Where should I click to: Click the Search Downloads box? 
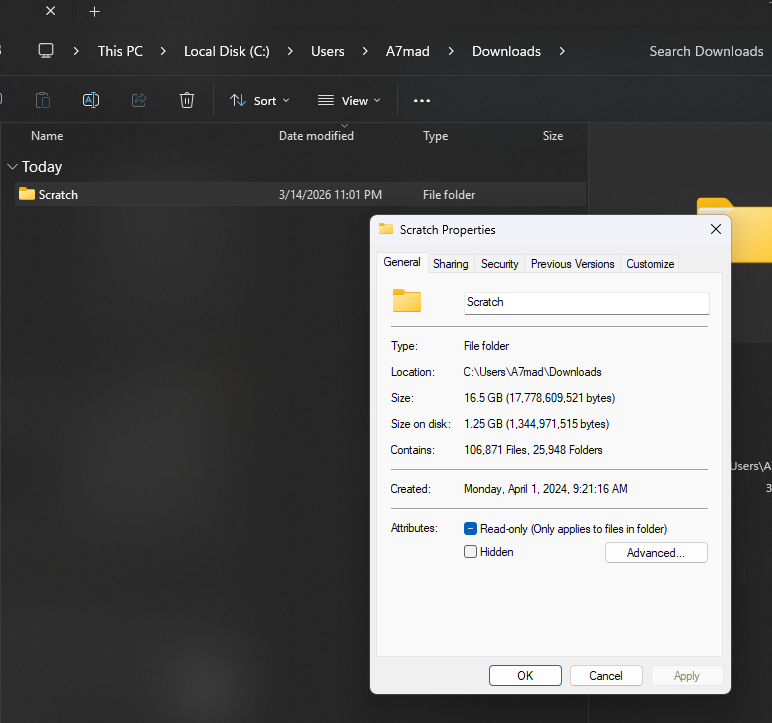click(706, 51)
